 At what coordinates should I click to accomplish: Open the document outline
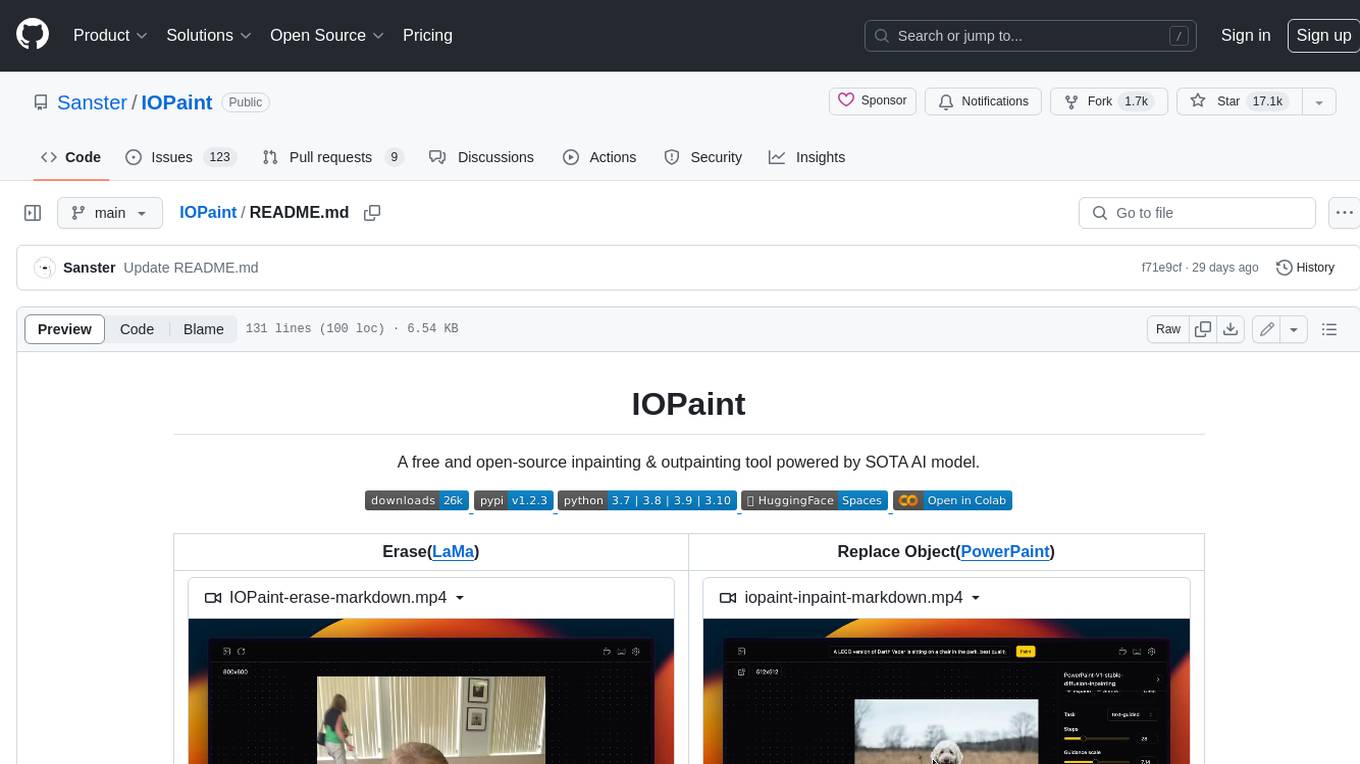coord(1329,329)
